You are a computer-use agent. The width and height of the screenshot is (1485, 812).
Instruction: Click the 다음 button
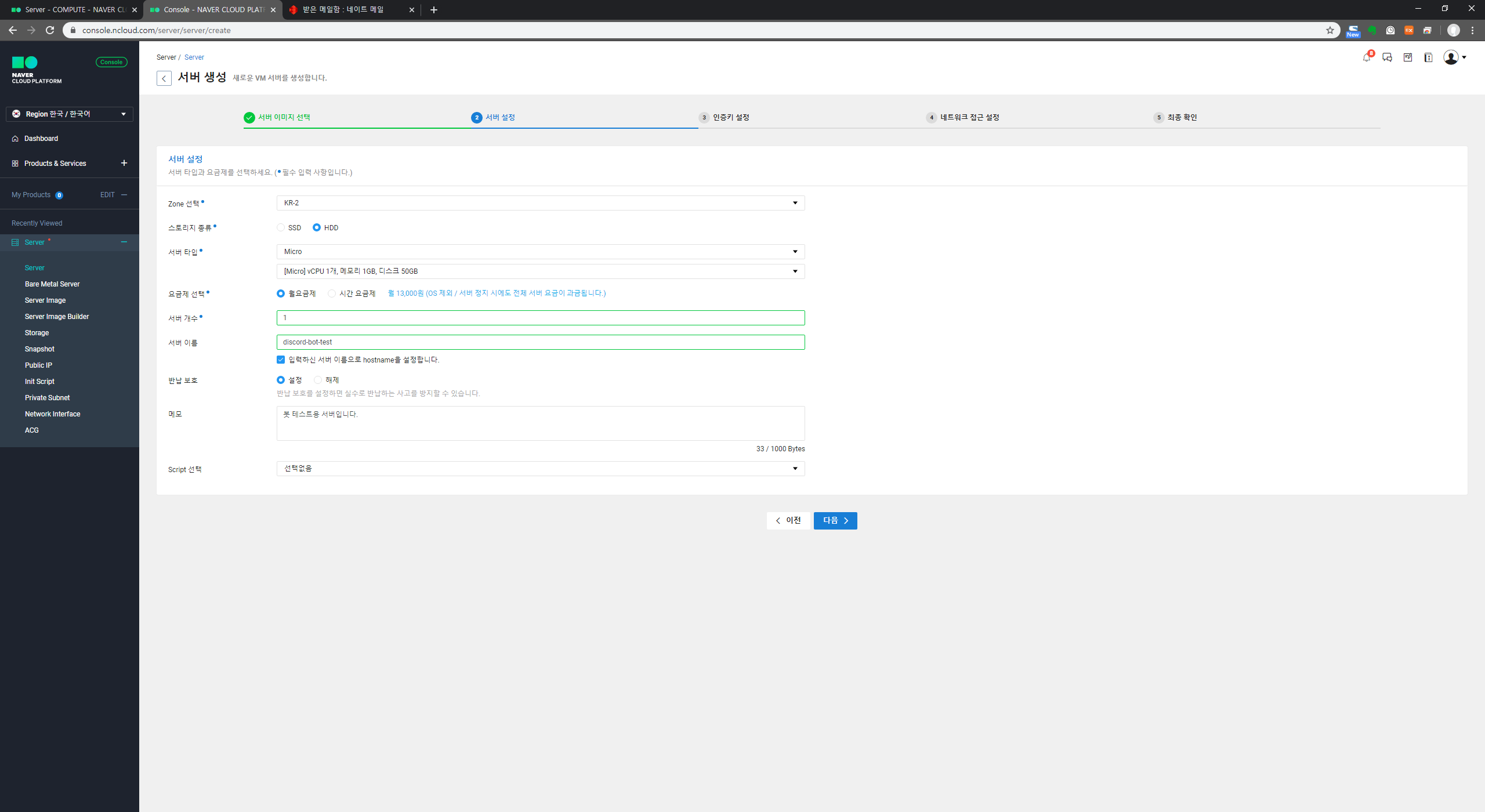835,520
